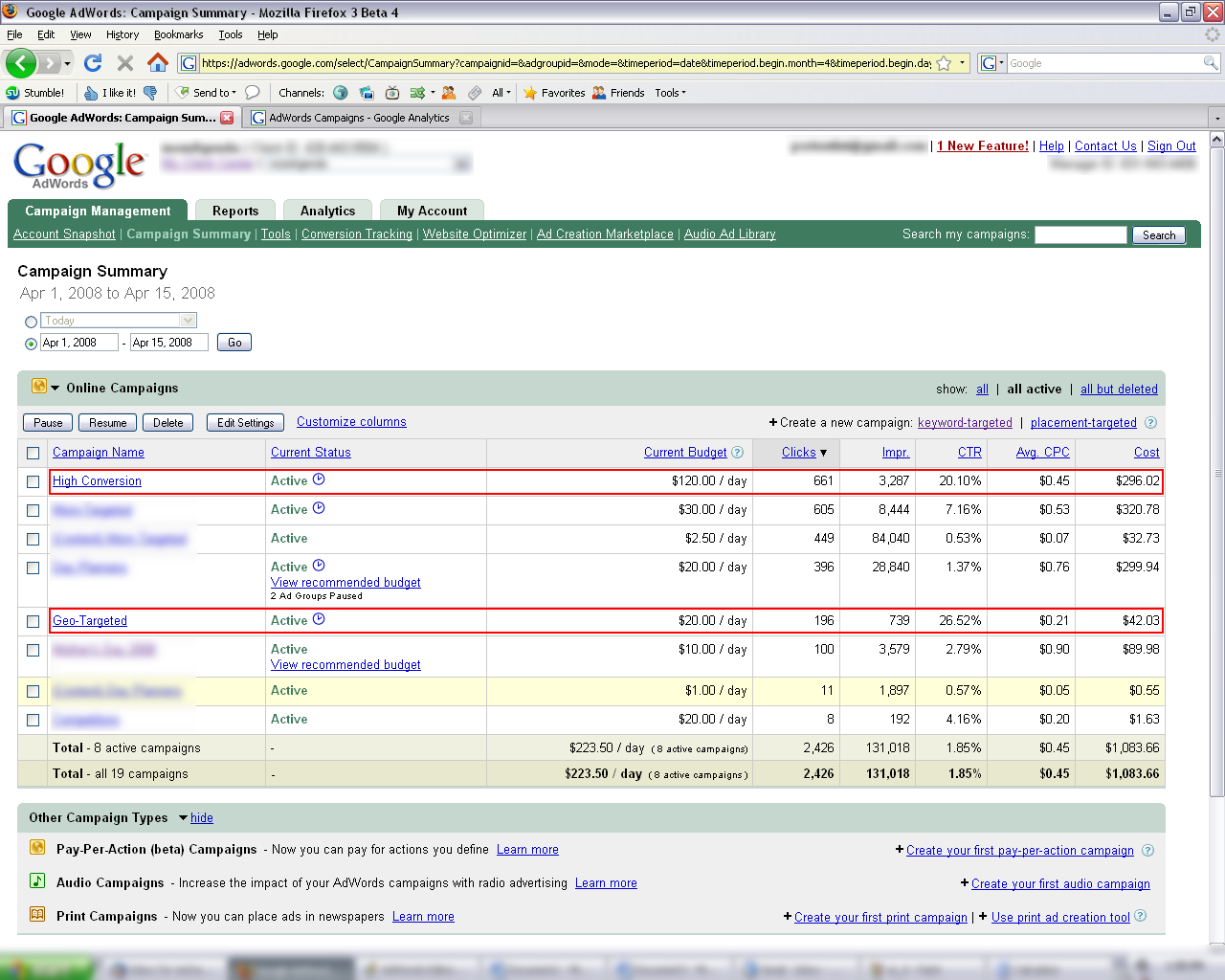
Task: Click the people channel icon after Channels
Action: 449,93
